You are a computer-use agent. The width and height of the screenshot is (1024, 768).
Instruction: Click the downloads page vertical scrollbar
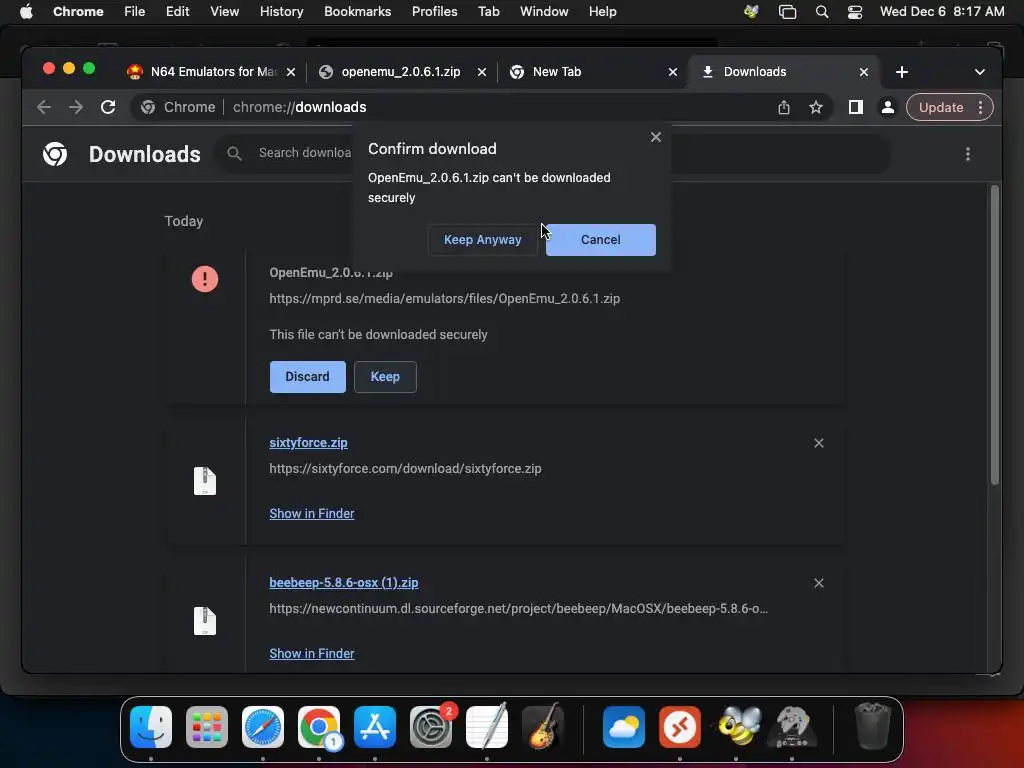(995, 336)
